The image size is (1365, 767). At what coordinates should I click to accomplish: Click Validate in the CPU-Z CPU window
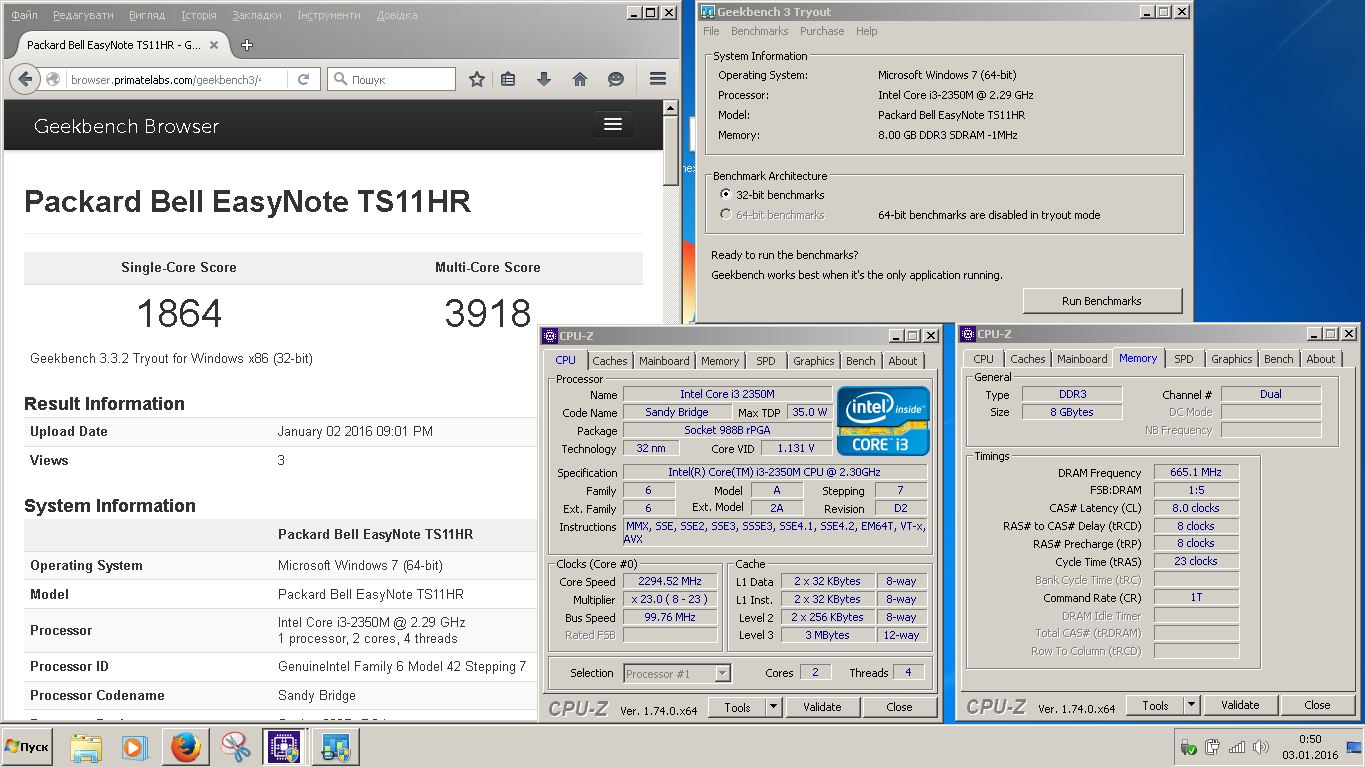click(x=822, y=707)
